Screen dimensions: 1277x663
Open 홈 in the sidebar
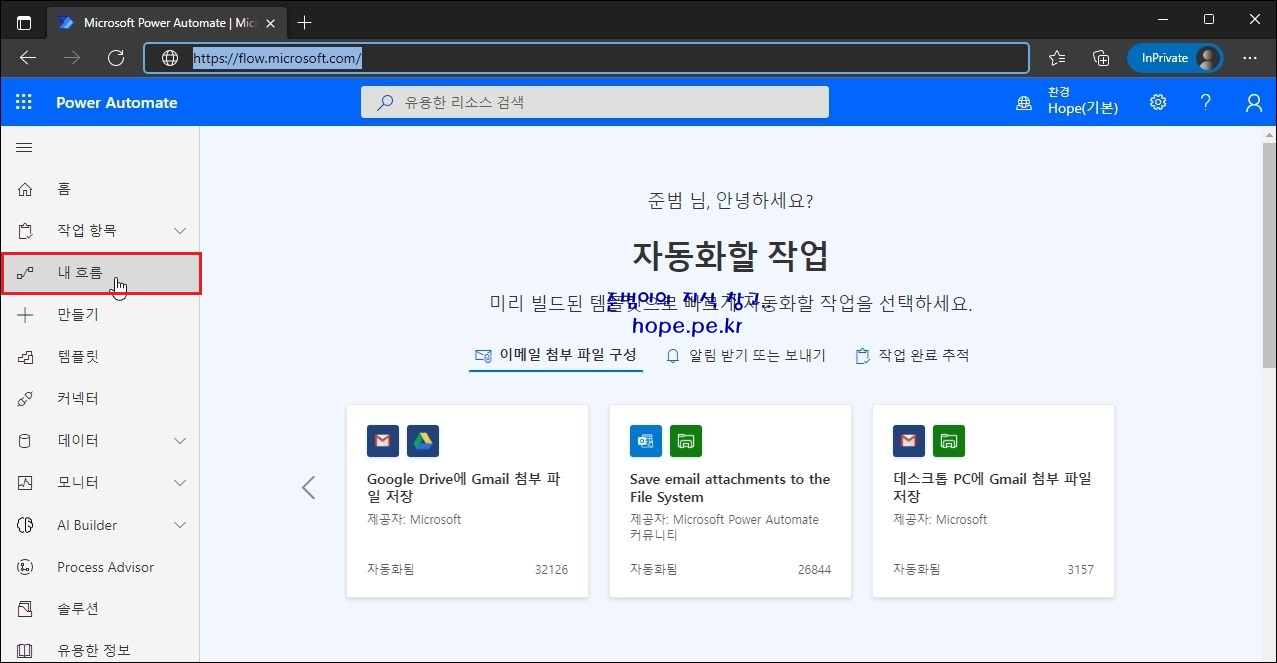click(101, 189)
